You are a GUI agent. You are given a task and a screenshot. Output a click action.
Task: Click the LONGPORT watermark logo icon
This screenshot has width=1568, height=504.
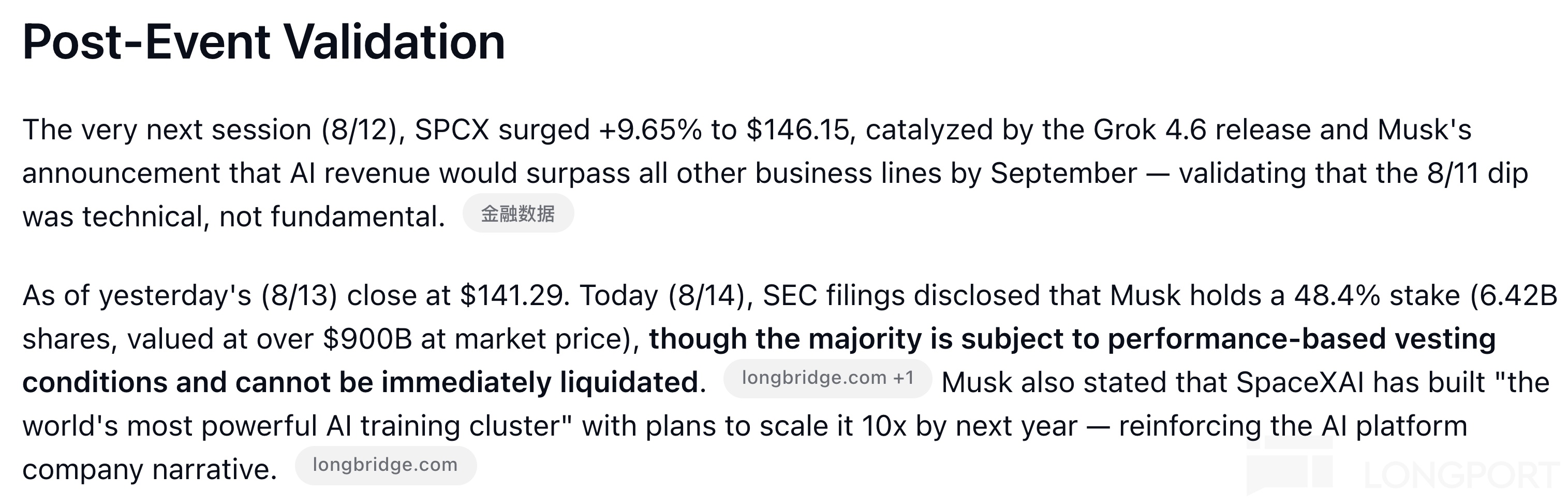pyautogui.click(x=1289, y=466)
